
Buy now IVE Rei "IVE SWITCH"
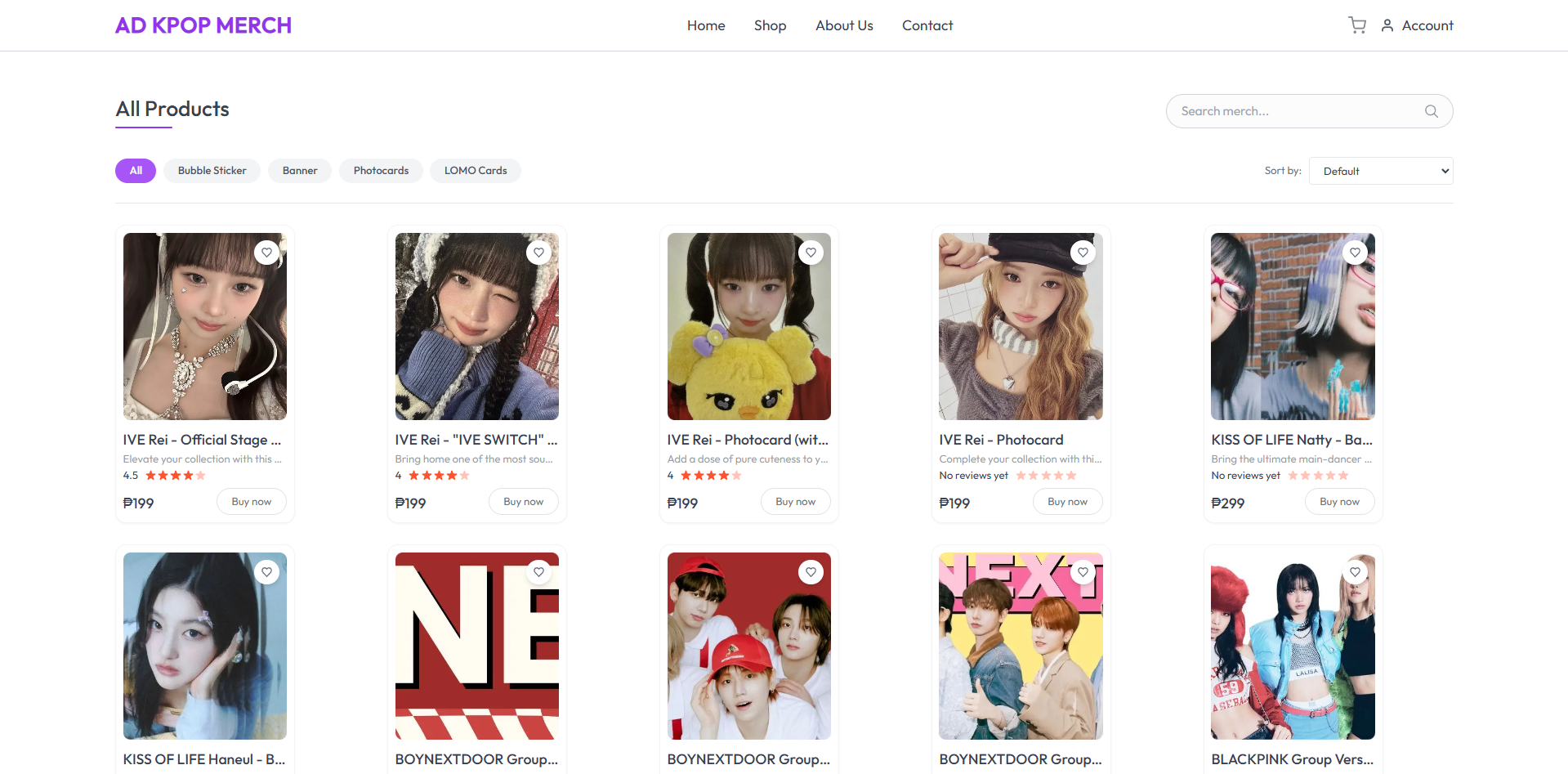524,502
